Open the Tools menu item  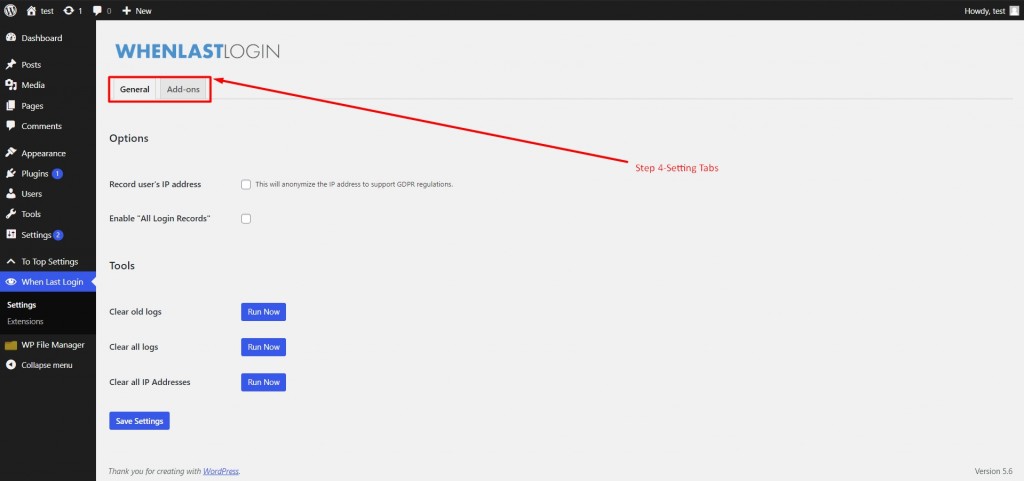click(31, 214)
